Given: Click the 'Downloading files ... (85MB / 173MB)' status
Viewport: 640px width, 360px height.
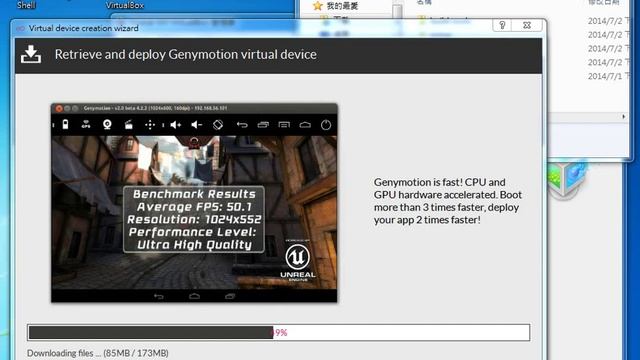Looking at the screenshot, I should (98, 353).
